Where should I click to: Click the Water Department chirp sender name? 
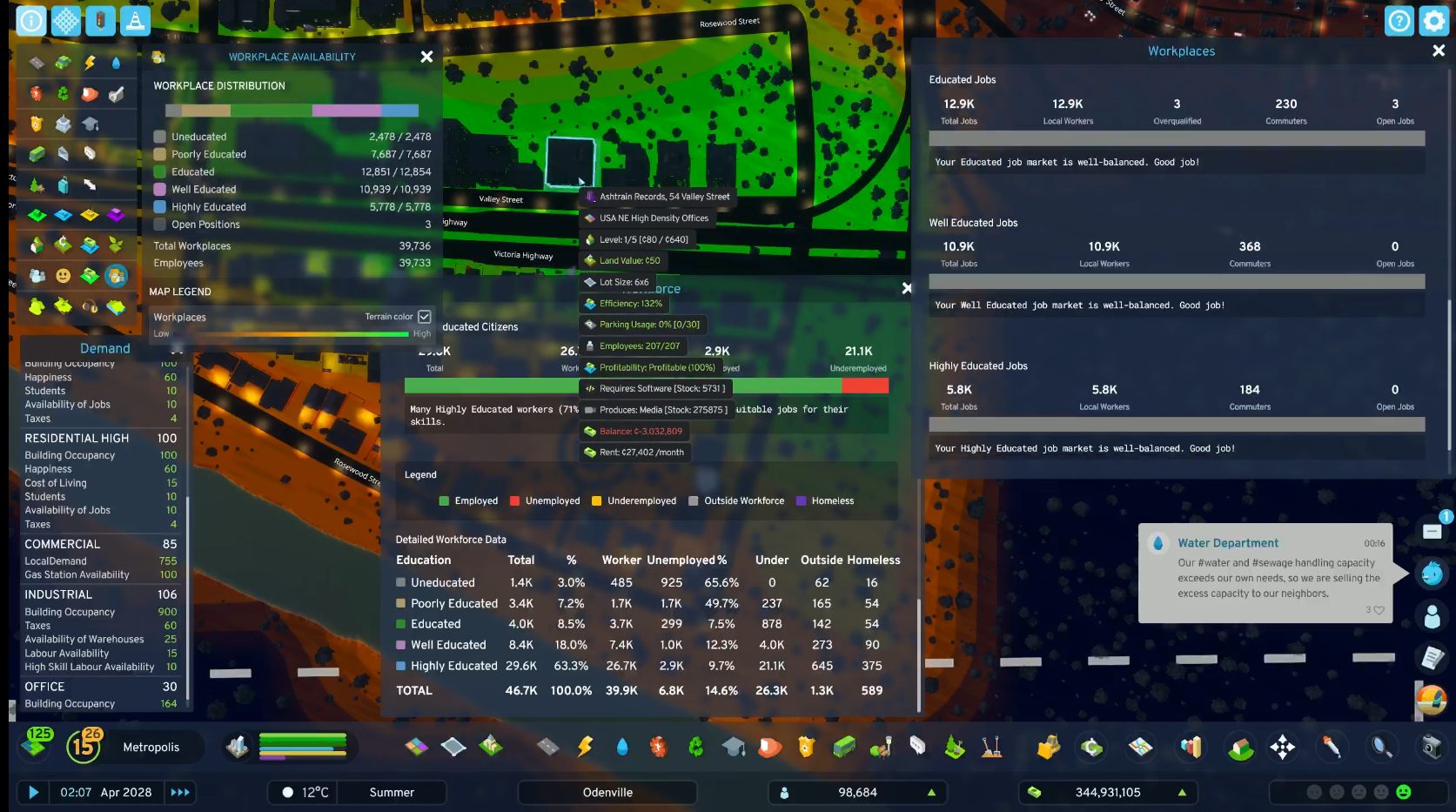1227,543
